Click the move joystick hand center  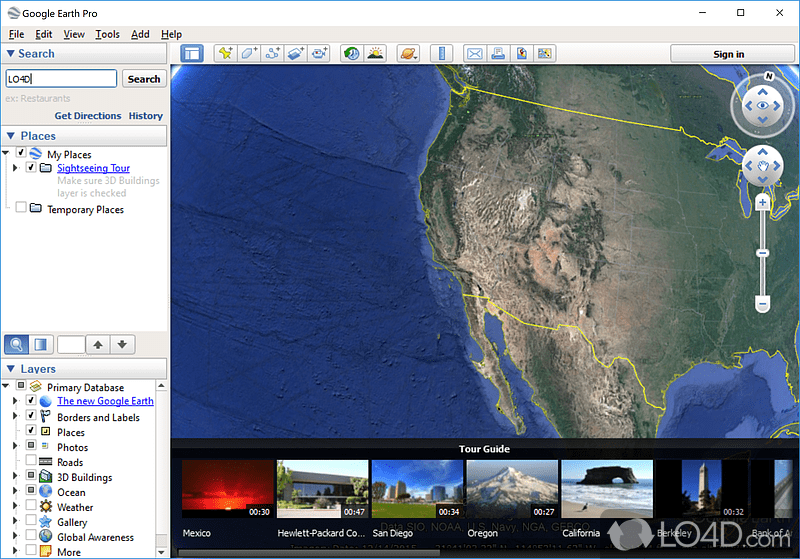click(762, 166)
